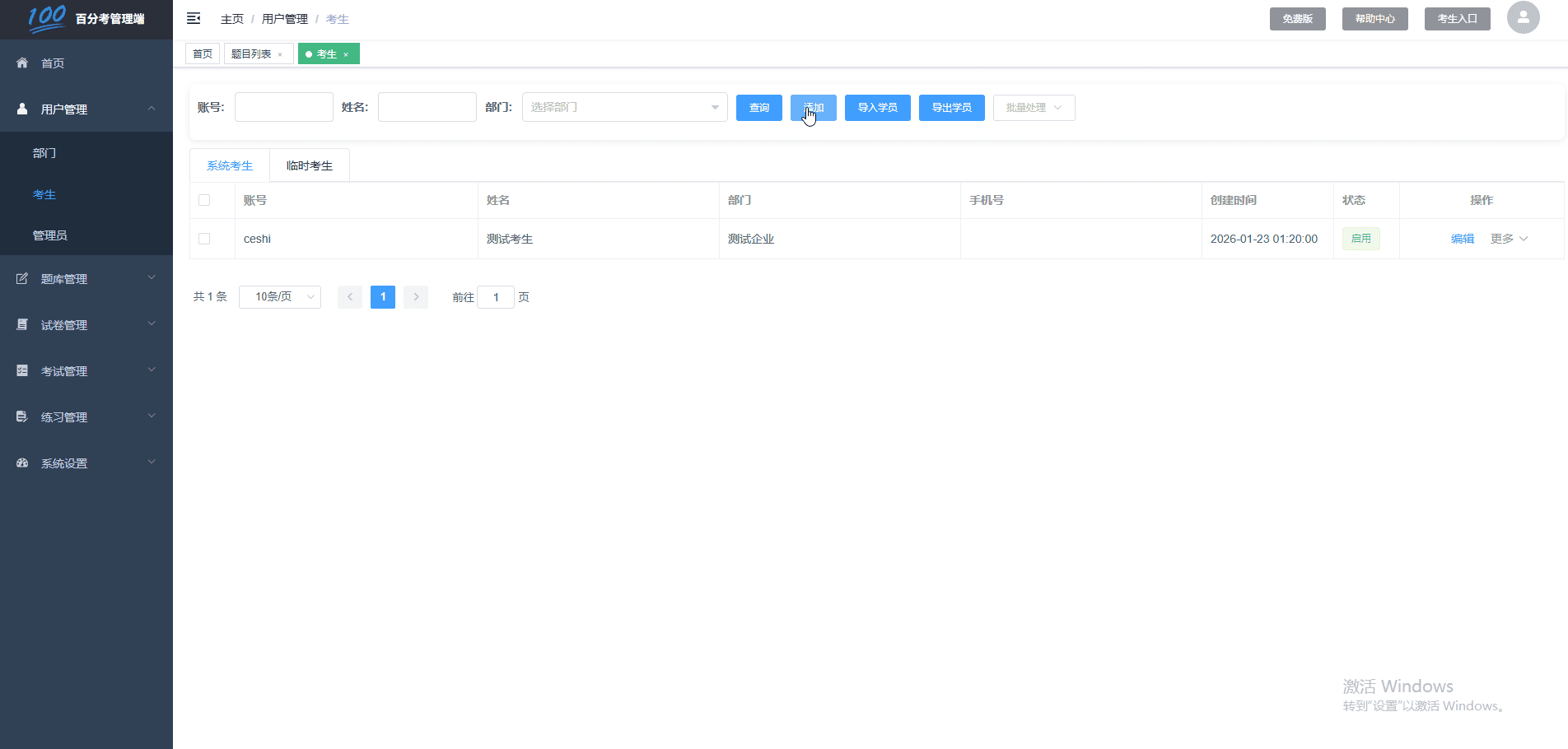Image resolution: width=1568 pixels, height=749 pixels.
Task: Toggle the select-all checkbox in table header
Action: tap(204, 200)
